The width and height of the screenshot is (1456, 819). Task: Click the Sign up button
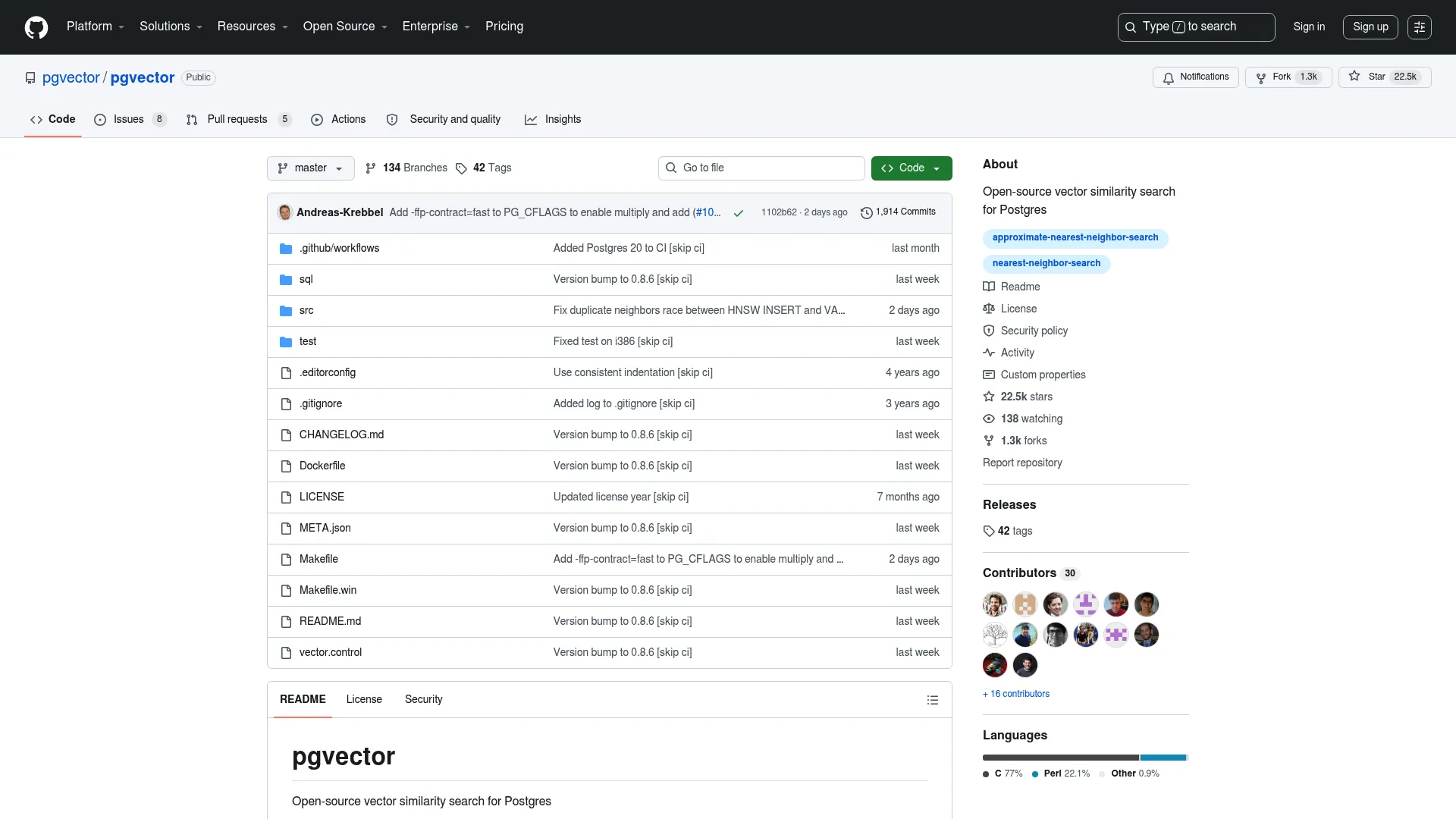(1370, 27)
